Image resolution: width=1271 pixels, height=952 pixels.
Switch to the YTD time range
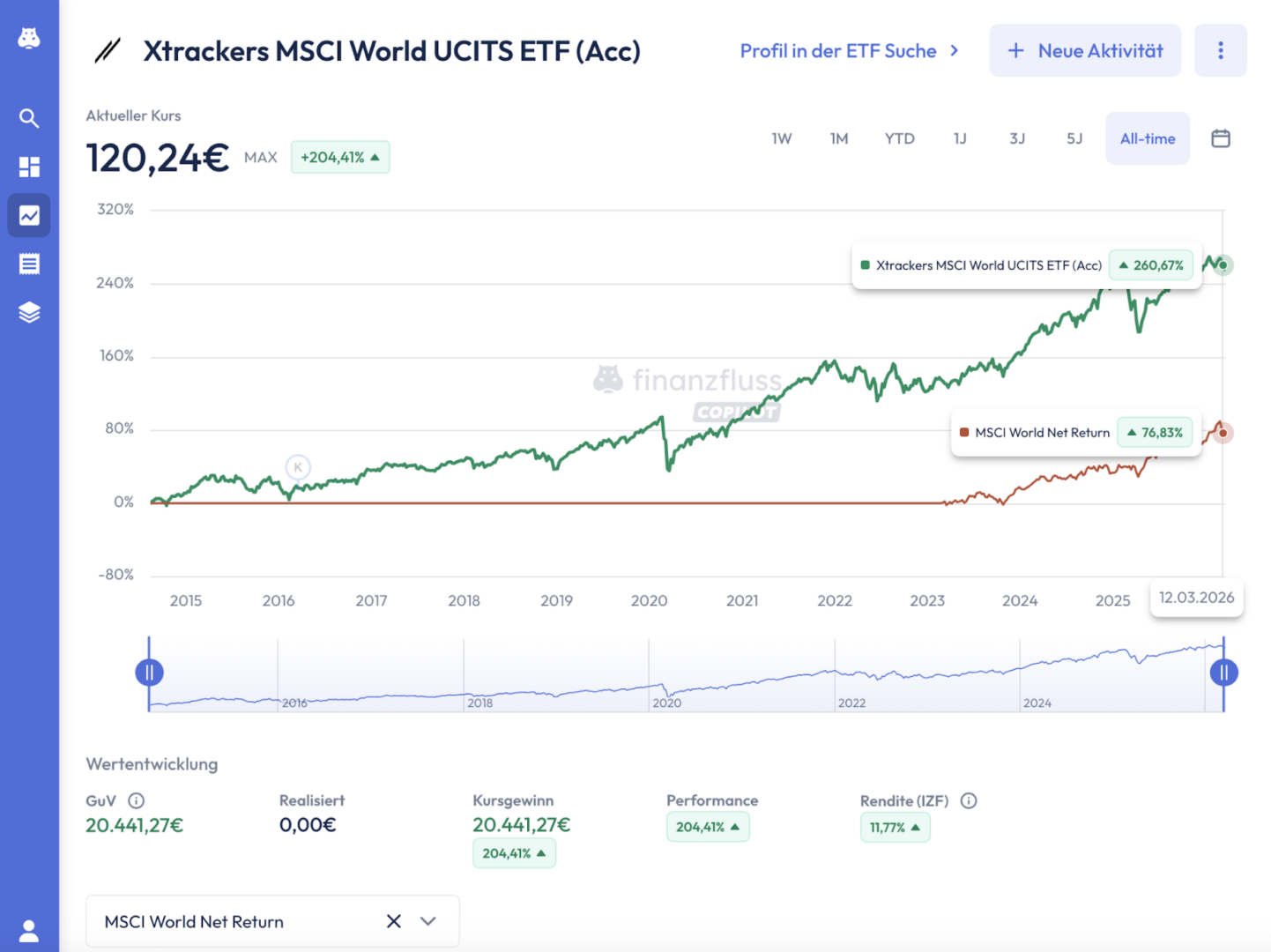(899, 138)
